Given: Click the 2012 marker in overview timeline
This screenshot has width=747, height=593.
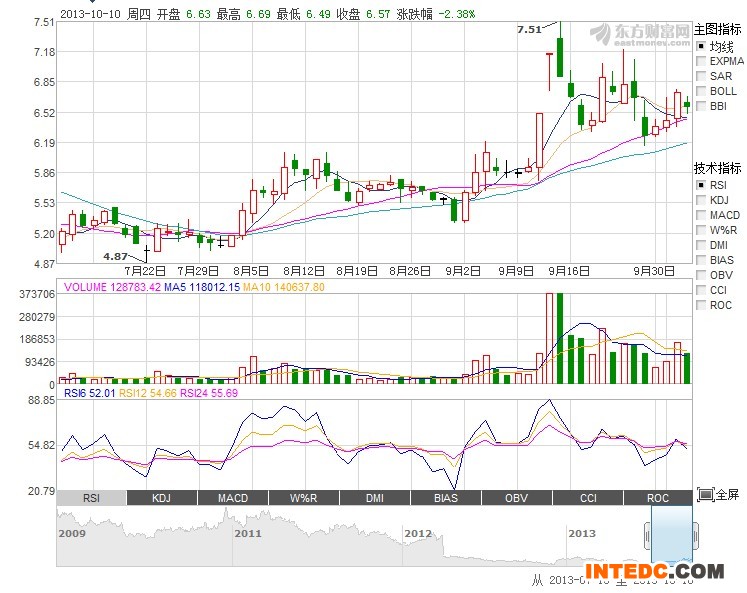Looking at the screenshot, I should click(418, 534).
